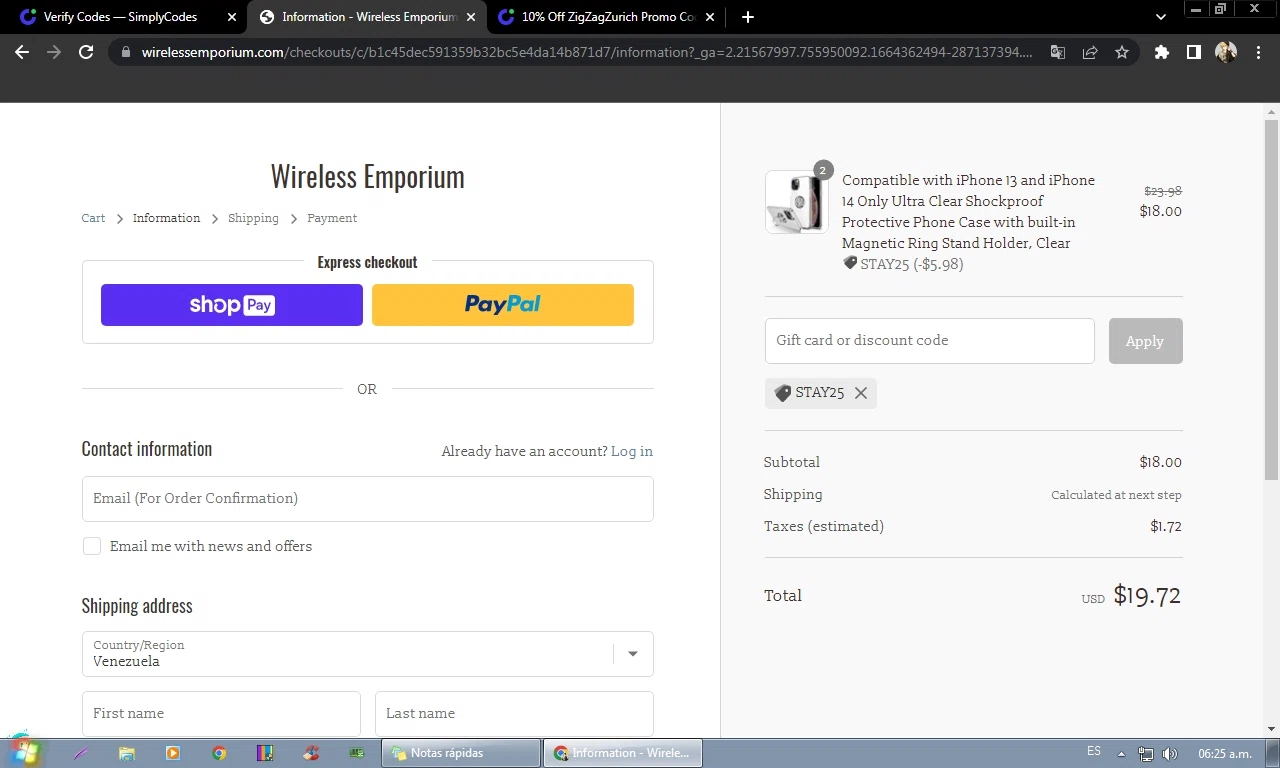Focus the Email order confirmation field
1280x768 pixels.
[368, 498]
